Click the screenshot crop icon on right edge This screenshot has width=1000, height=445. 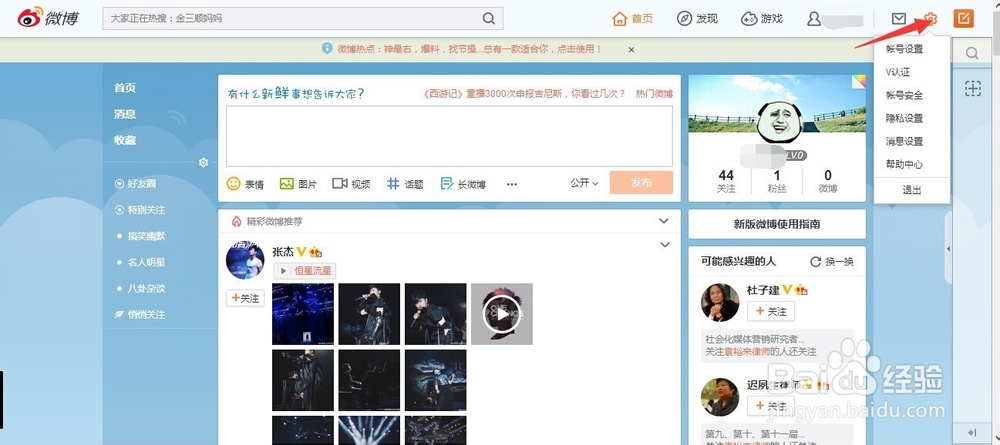click(x=973, y=89)
